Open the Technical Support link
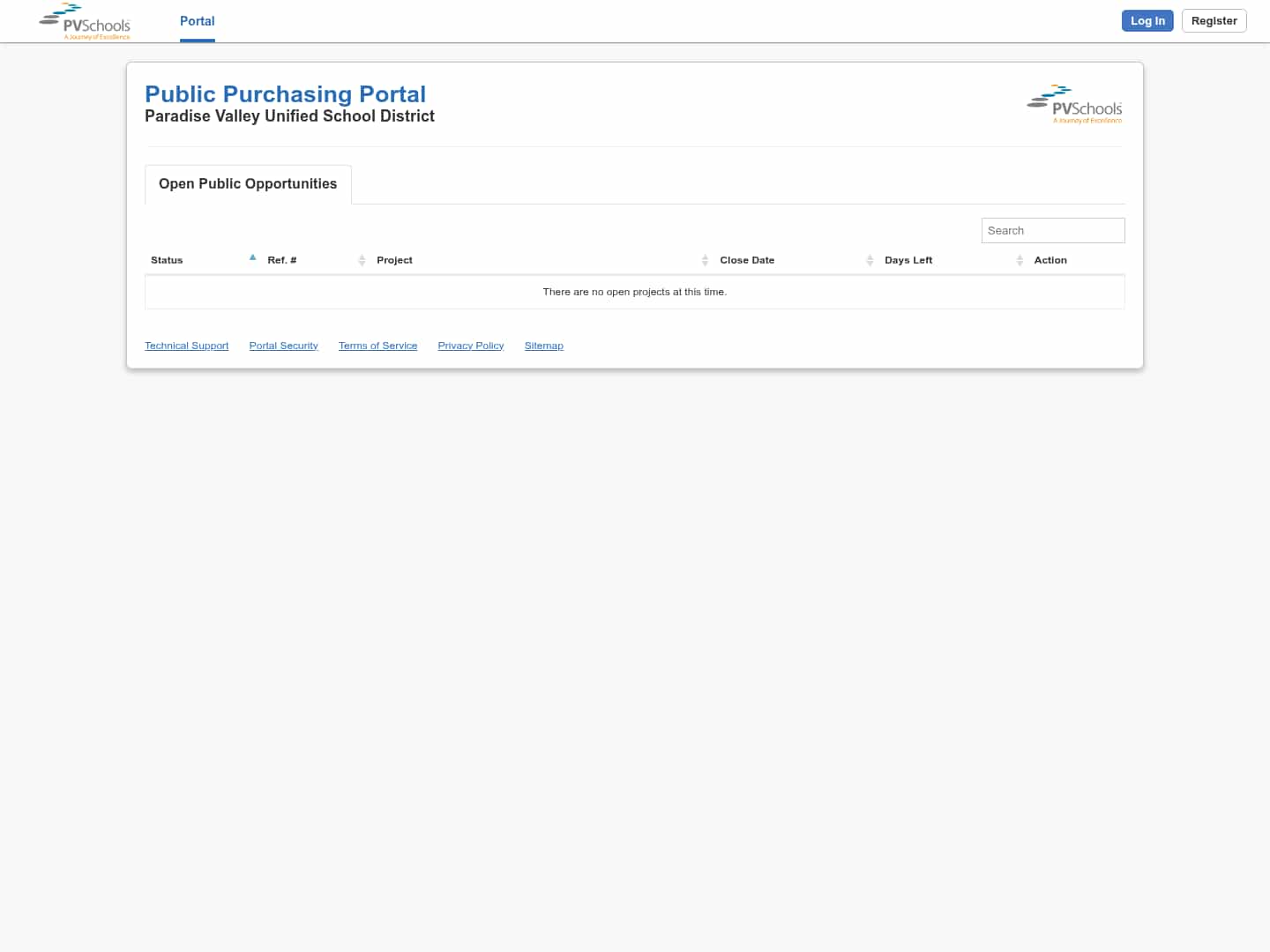Image resolution: width=1270 pixels, height=952 pixels. (x=186, y=345)
